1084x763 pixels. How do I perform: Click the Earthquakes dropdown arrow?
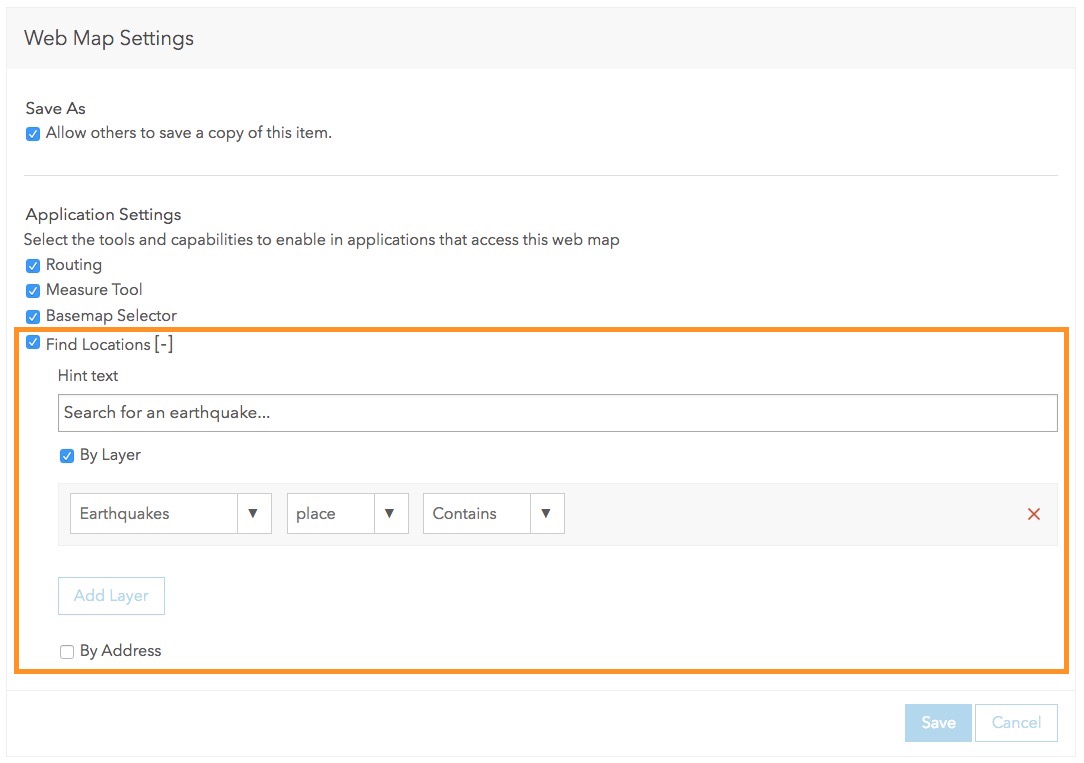[x=253, y=514]
